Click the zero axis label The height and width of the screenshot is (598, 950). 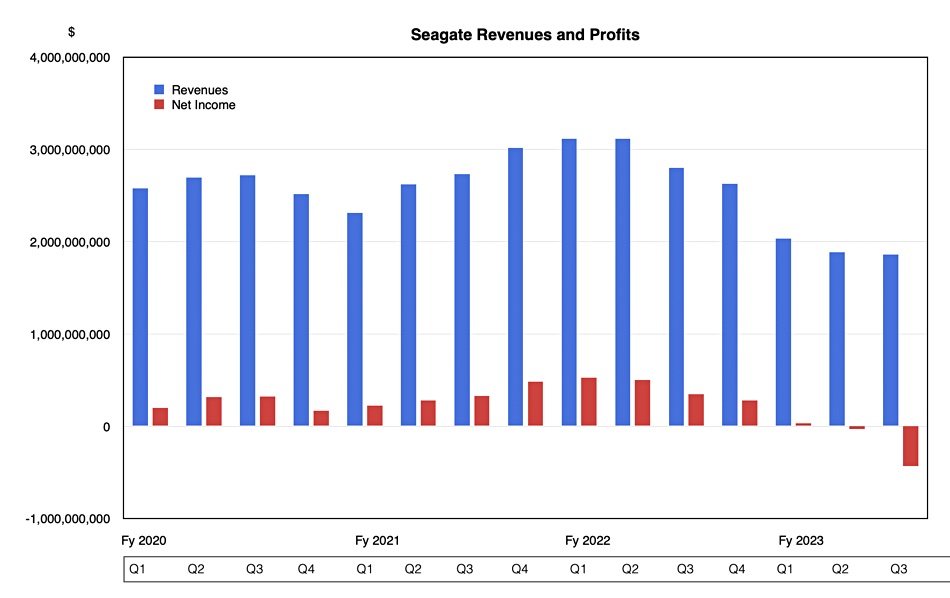point(107,427)
